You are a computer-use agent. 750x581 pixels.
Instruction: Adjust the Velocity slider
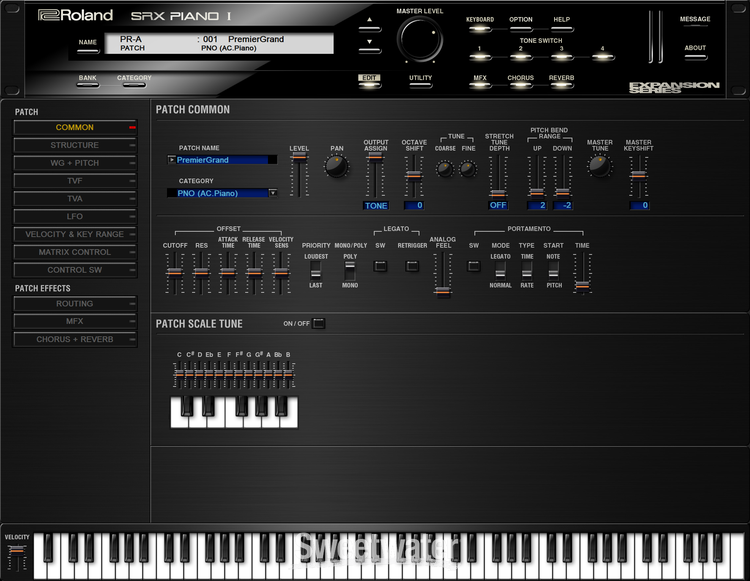pos(17,551)
